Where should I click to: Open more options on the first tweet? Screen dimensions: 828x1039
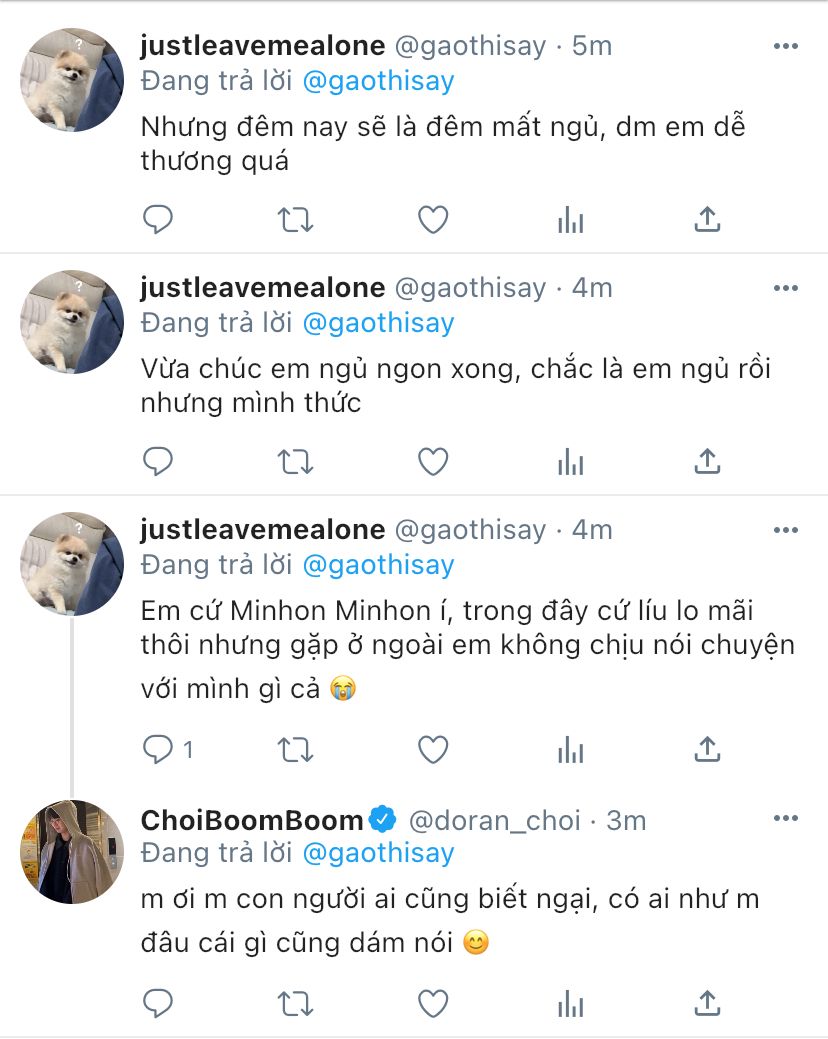pos(787,46)
